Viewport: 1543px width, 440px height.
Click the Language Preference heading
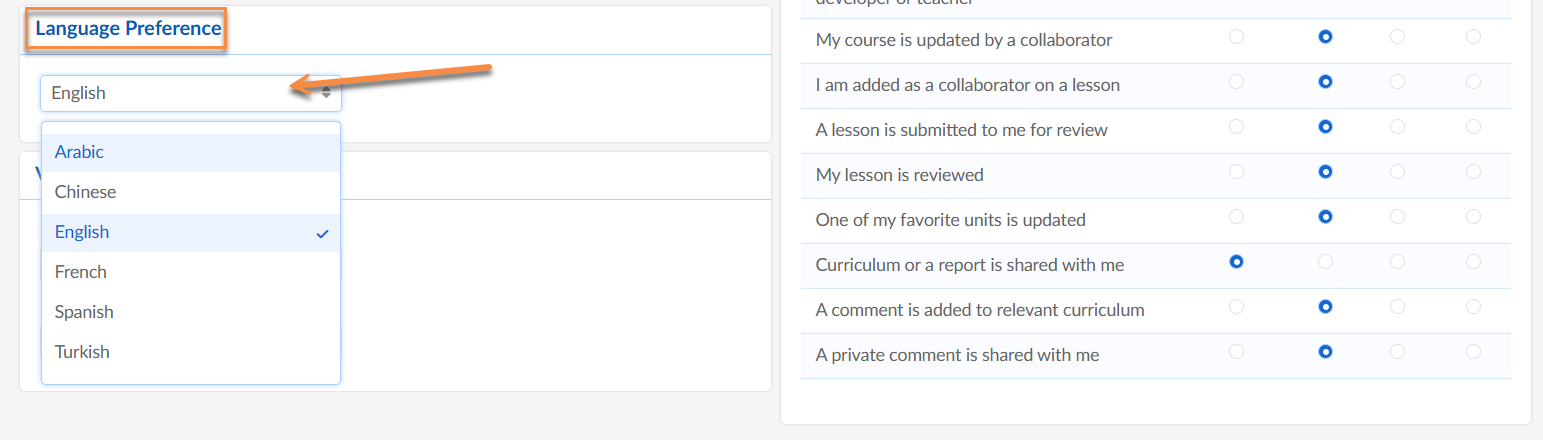pos(128,29)
